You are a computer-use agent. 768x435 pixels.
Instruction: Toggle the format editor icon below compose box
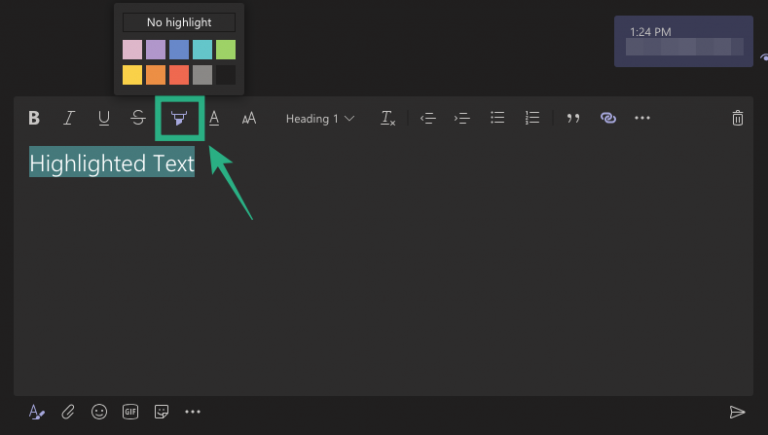37,412
